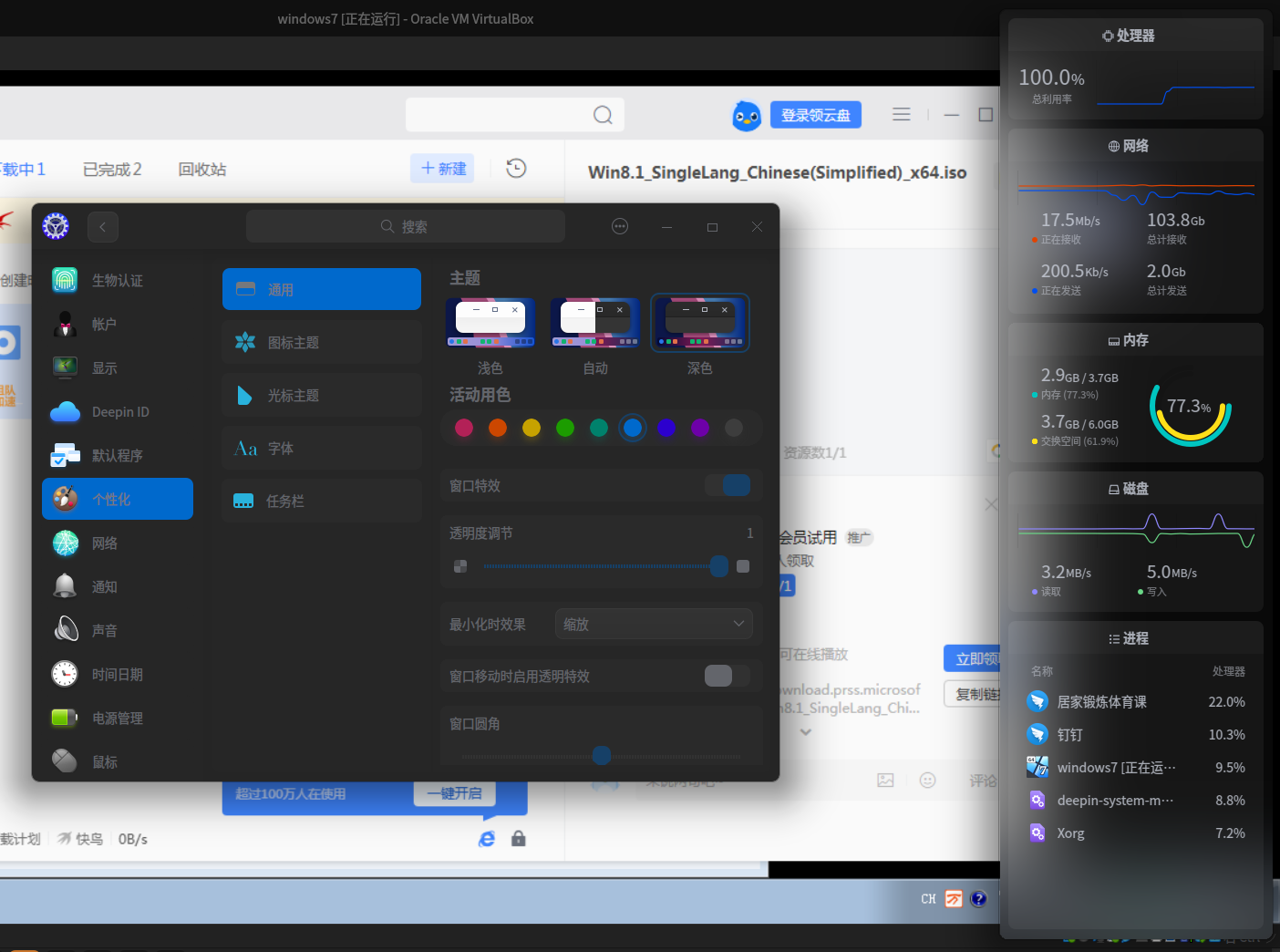Switch to the 回收站 tab
Viewport: 1280px width, 952px height.
click(x=201, y=169)
